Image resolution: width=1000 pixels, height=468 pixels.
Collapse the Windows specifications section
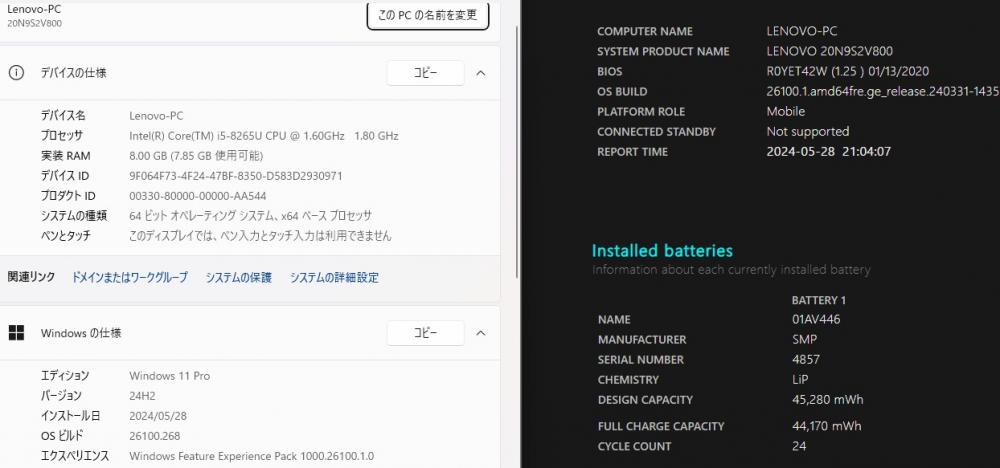point(481,333)
